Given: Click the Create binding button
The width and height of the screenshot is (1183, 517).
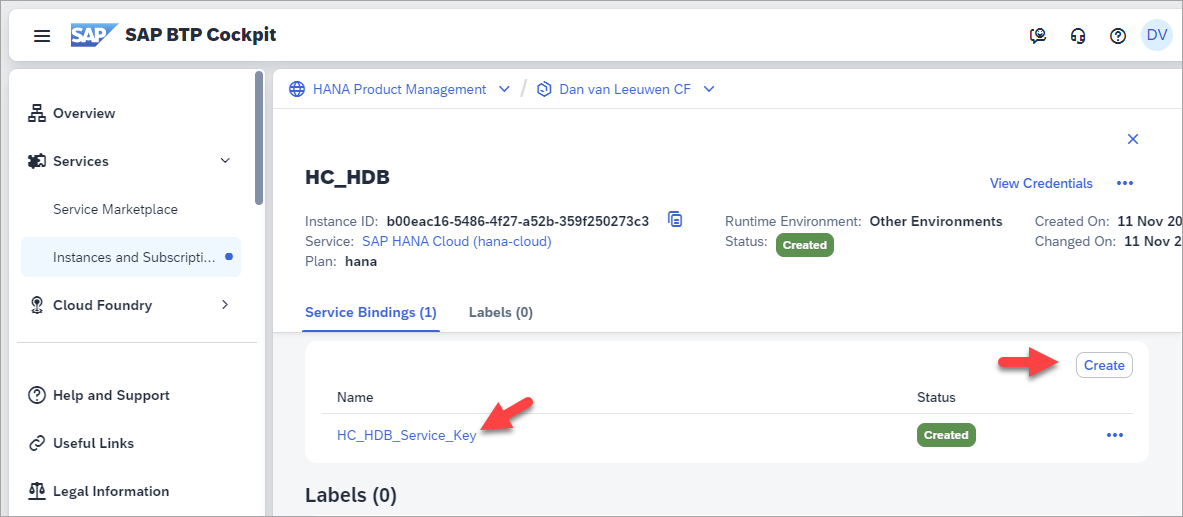Looking at the screenshot, I should pyautogui.click(x=1104, y=365).
